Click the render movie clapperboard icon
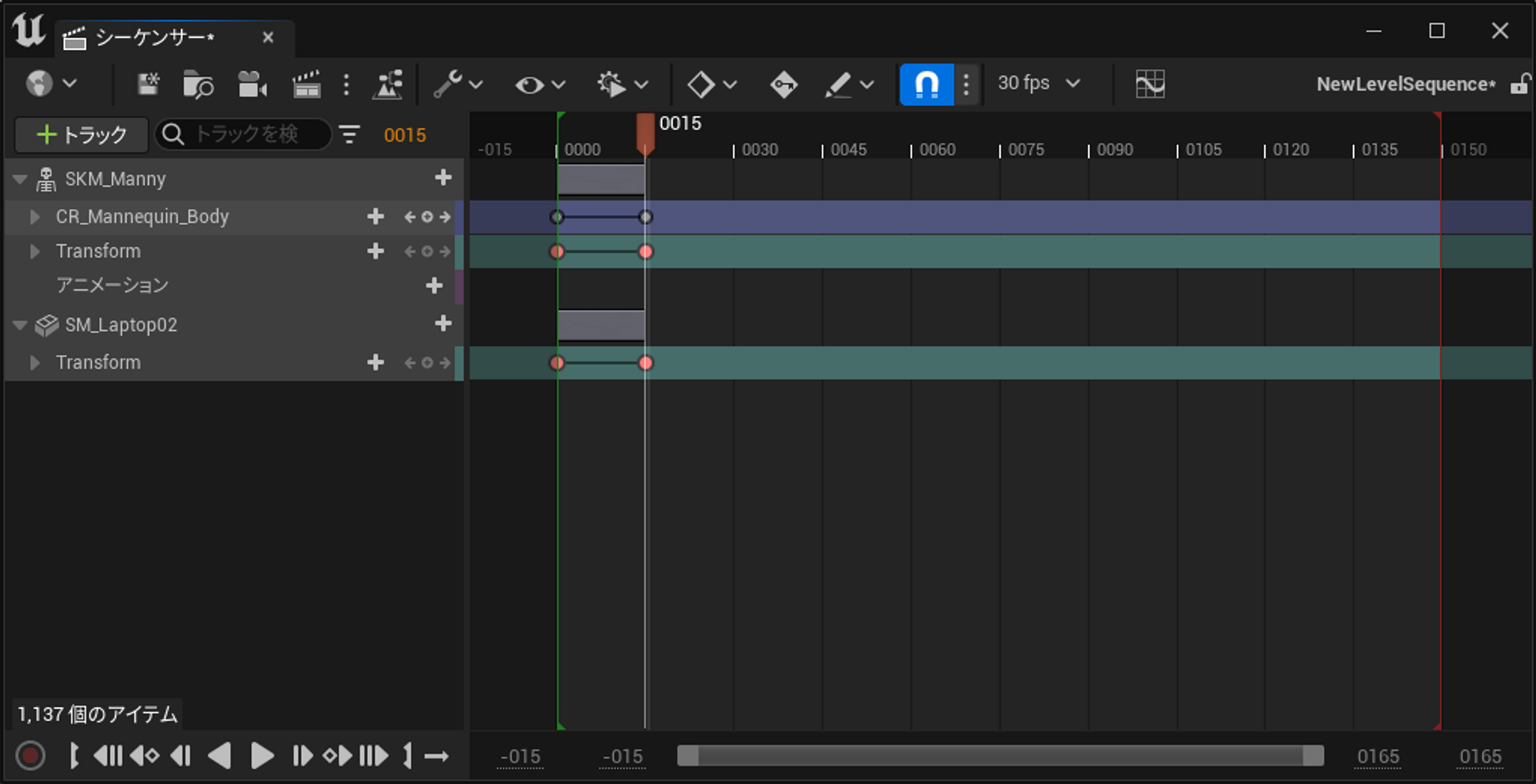This screenshot has width=1536, height=784. pos(306,84)
